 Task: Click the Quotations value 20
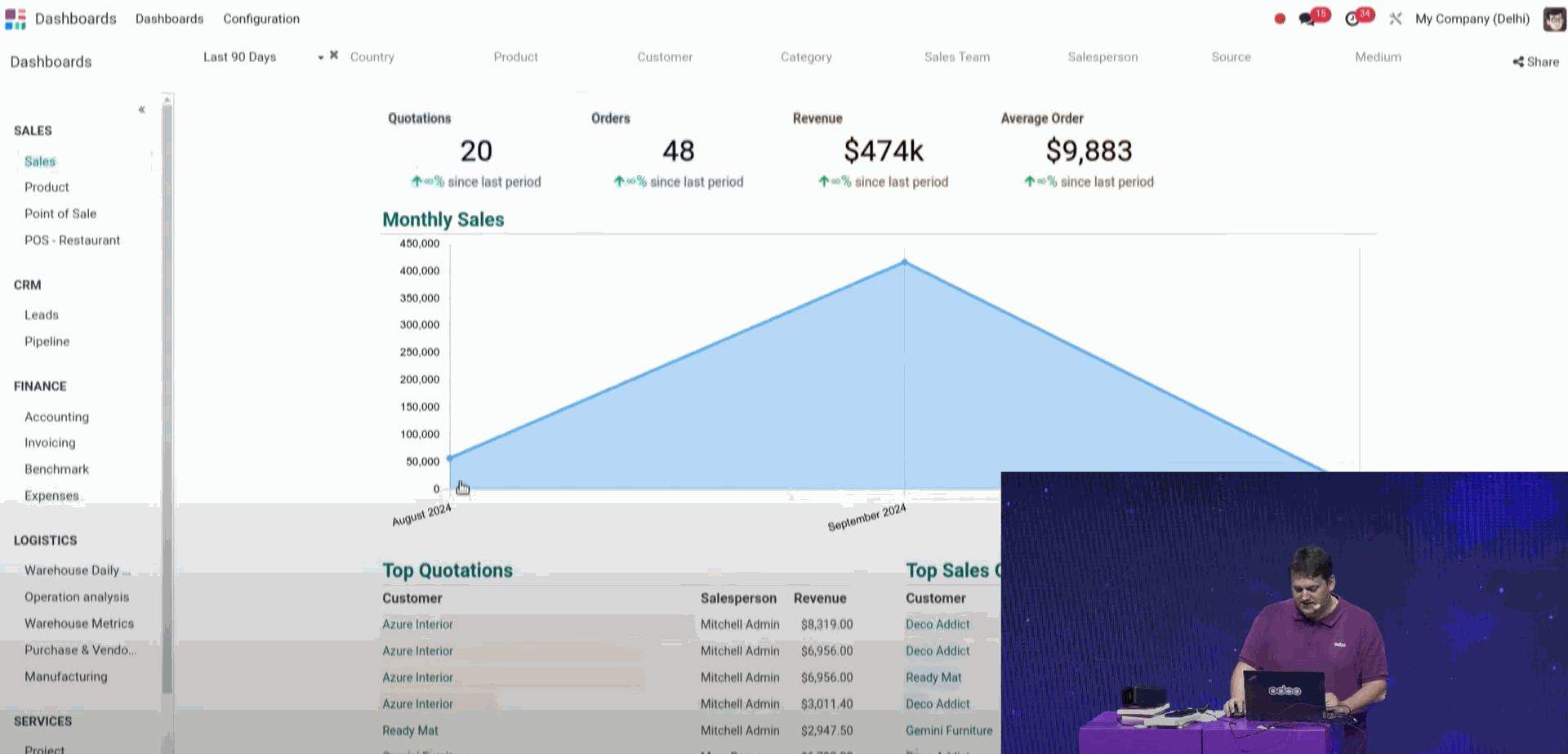476,150
